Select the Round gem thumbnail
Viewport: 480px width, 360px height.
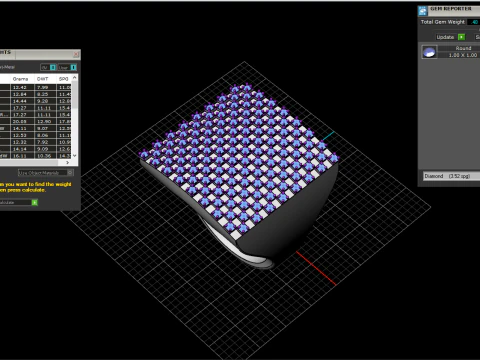429,52
